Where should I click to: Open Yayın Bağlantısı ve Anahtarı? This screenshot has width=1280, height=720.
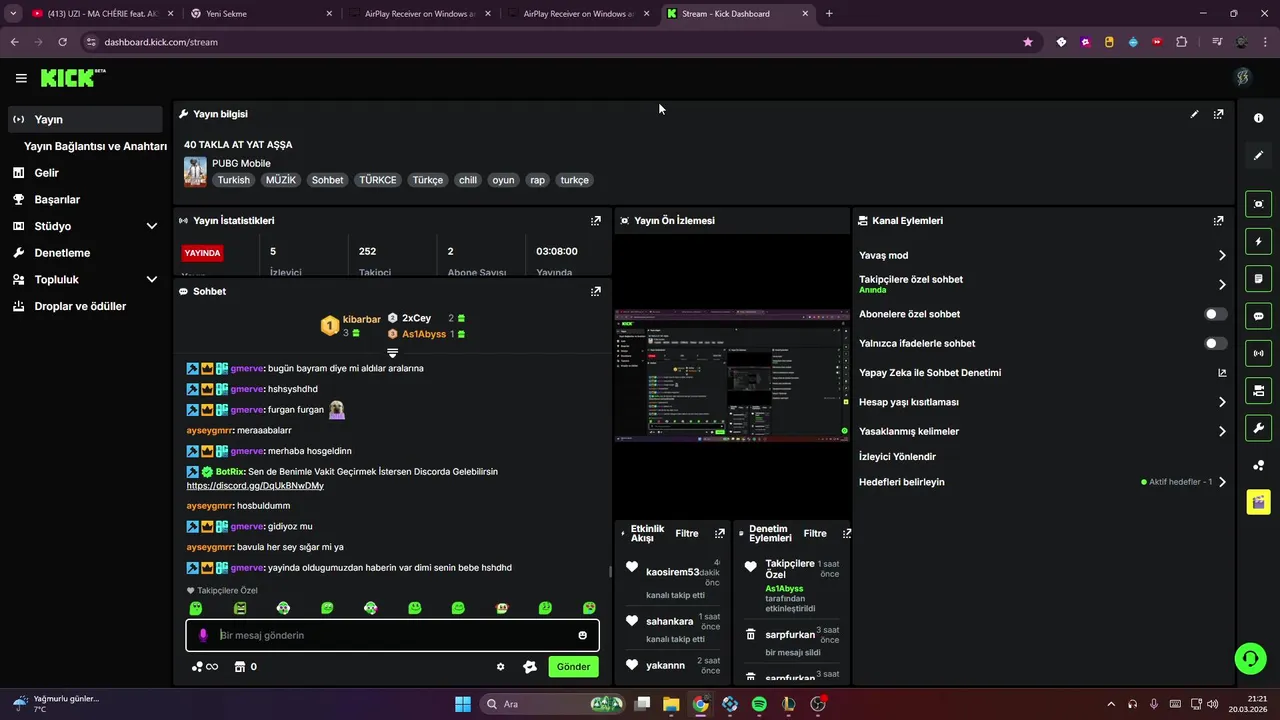(x=95, y=146)
